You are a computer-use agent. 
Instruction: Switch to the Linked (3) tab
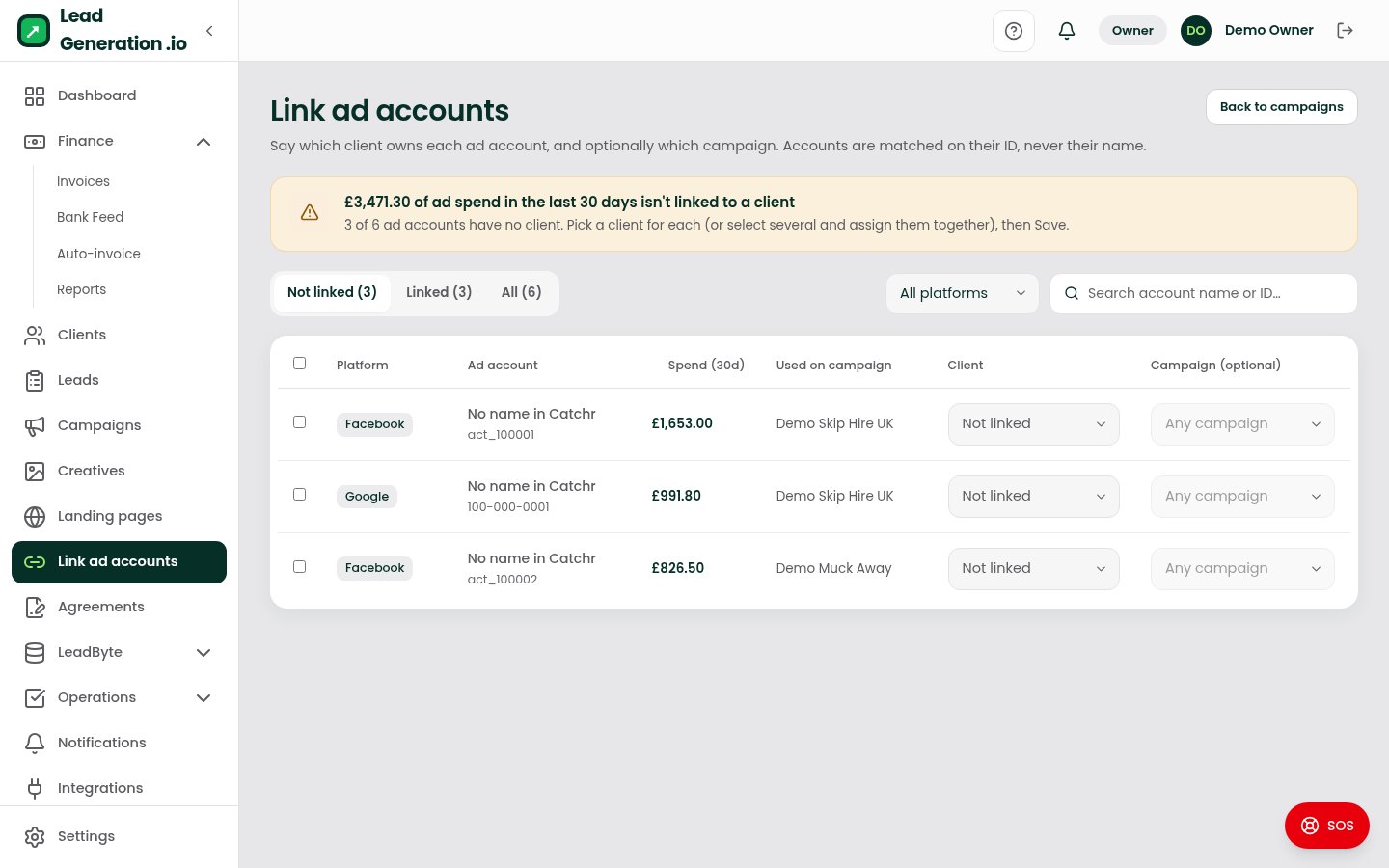click(x=439, y=292)
